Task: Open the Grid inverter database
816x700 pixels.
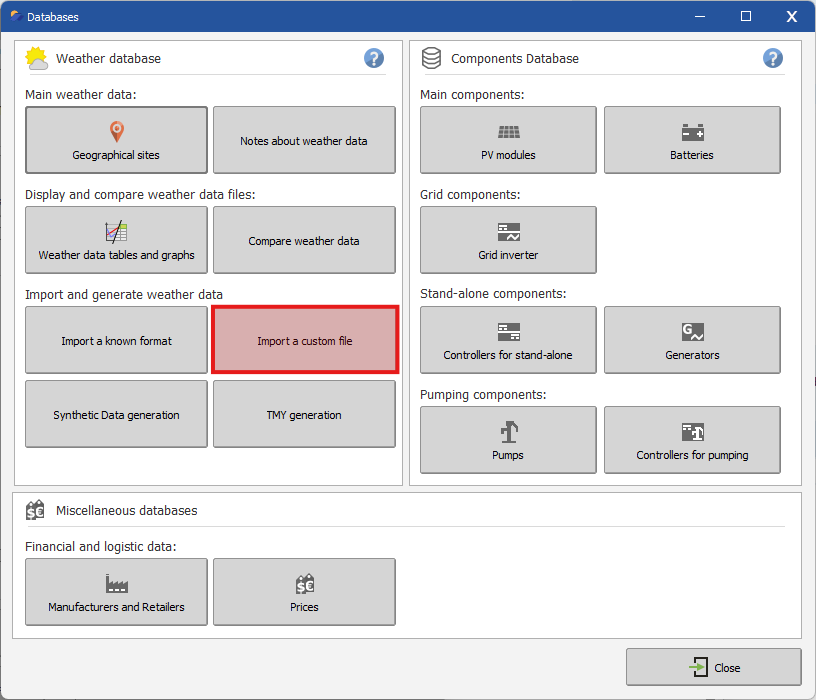Action: click(508, 240)
